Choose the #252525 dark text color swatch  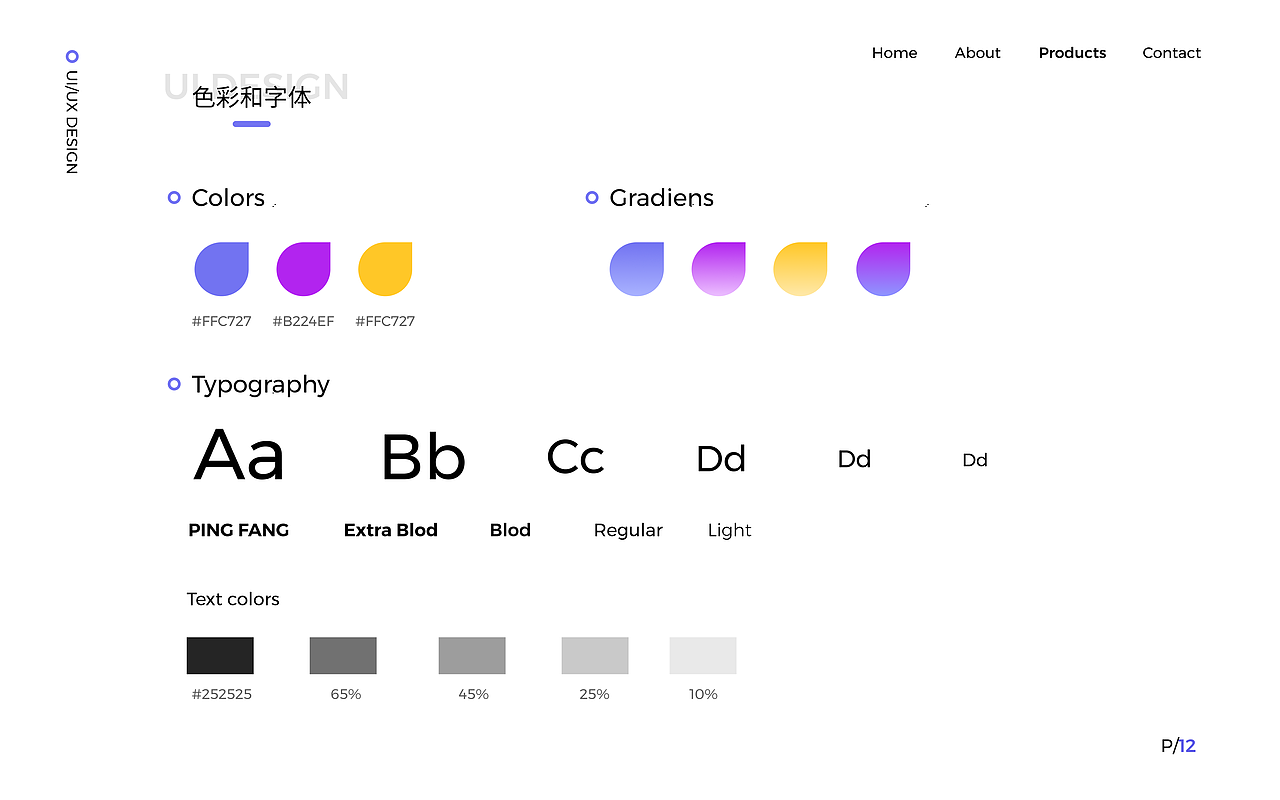[220, 656]
